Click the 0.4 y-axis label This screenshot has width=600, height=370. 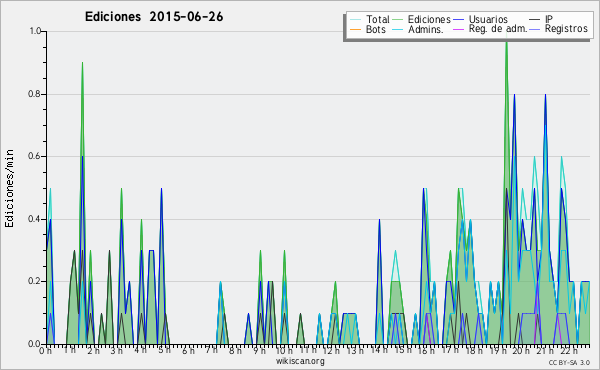pos(35,219)
